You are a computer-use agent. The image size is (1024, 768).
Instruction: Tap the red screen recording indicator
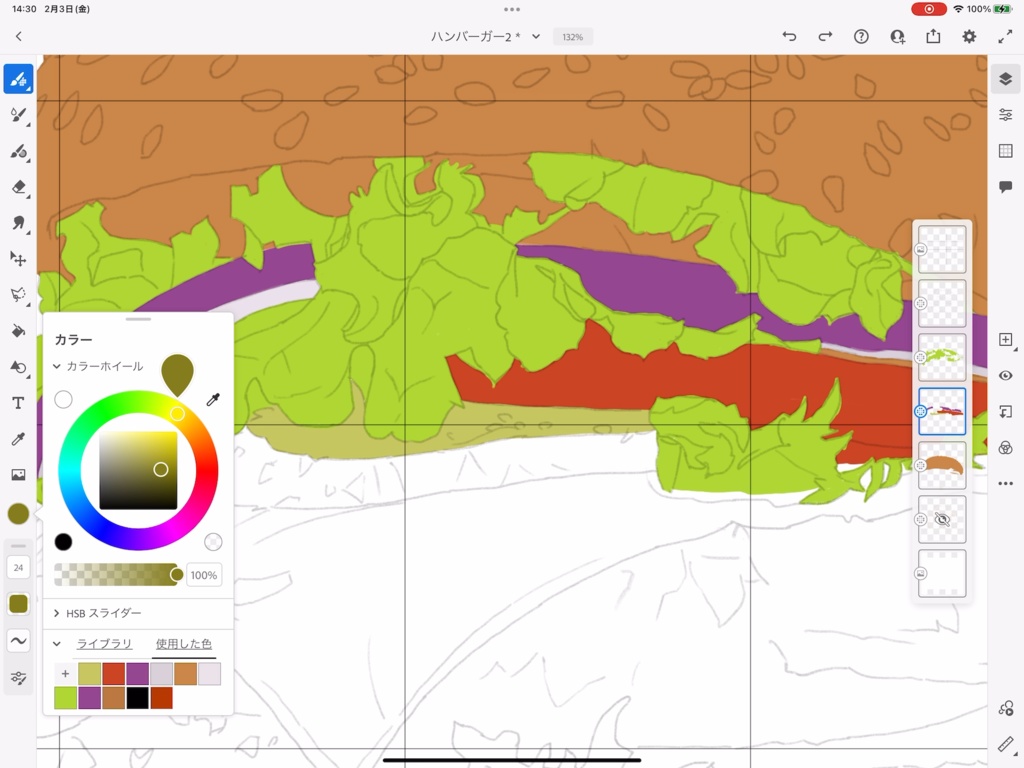[x=929, y=9]
